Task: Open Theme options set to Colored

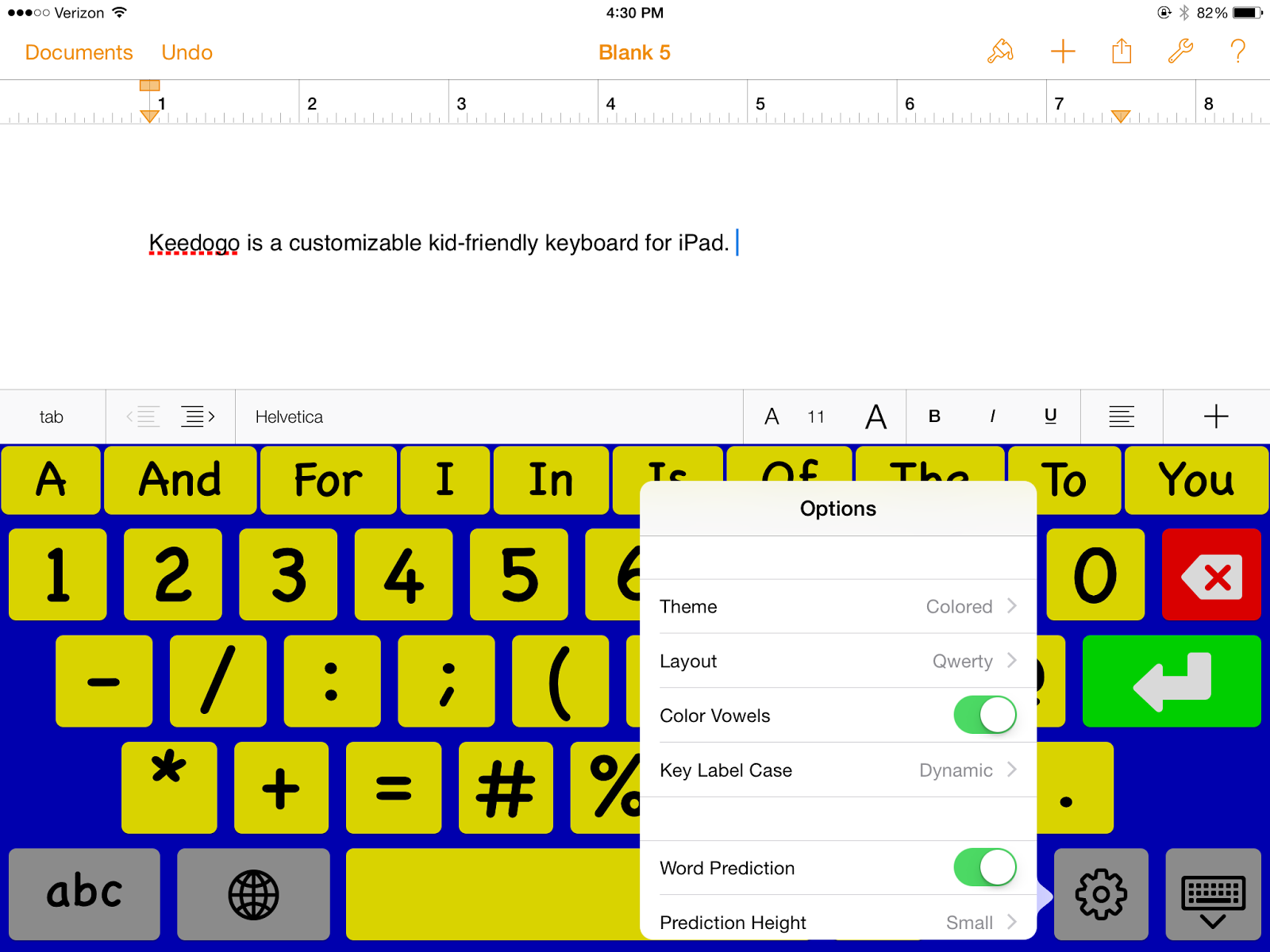Action: click(837, 606)
